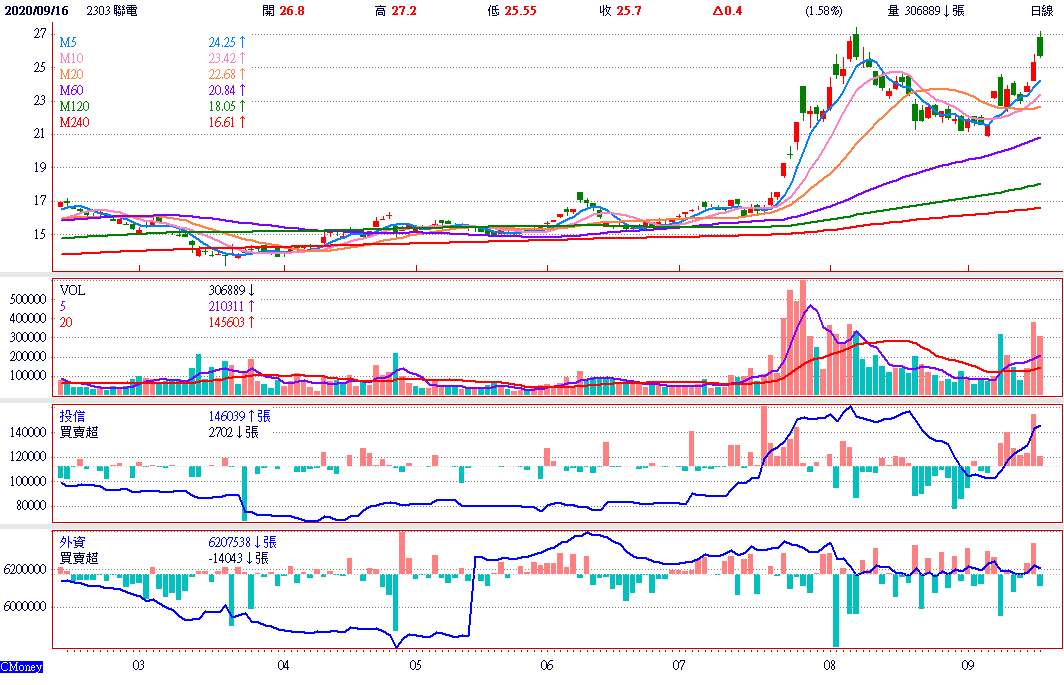This screenshot has width=1064, height=685.
Task: Click the CMoney logo in bottom corner
Action: (x=22, y=667)
